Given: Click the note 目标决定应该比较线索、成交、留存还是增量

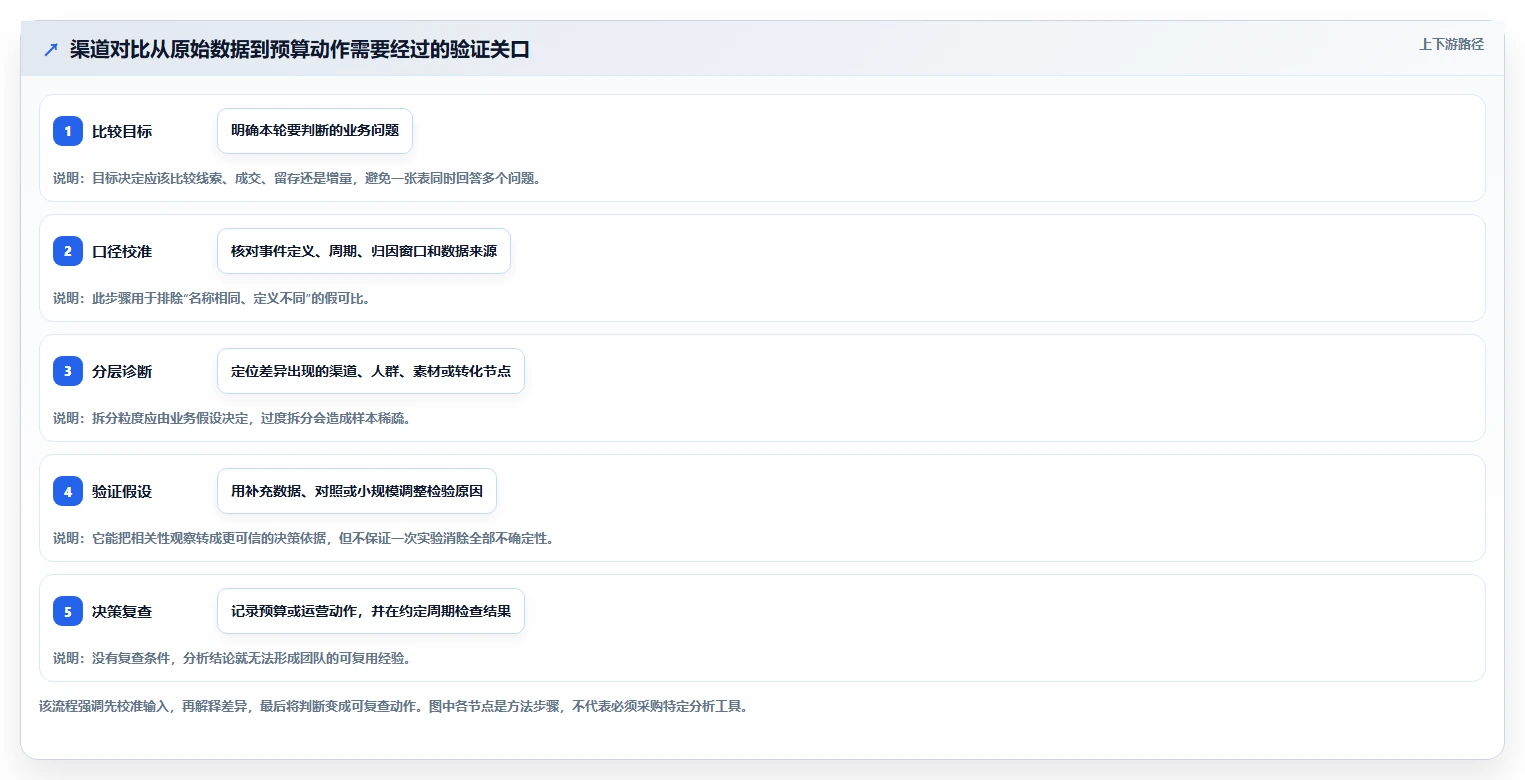Looking at the screenshot, I should (297, 178).
